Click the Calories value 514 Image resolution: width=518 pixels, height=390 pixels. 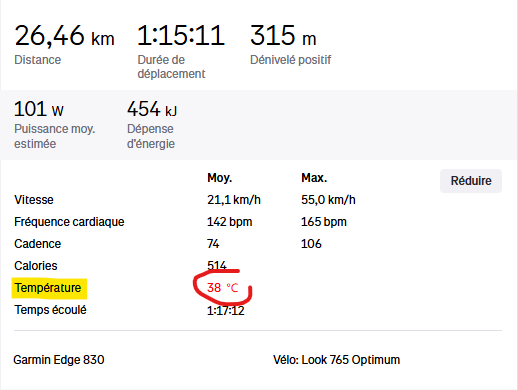(217, 266)
